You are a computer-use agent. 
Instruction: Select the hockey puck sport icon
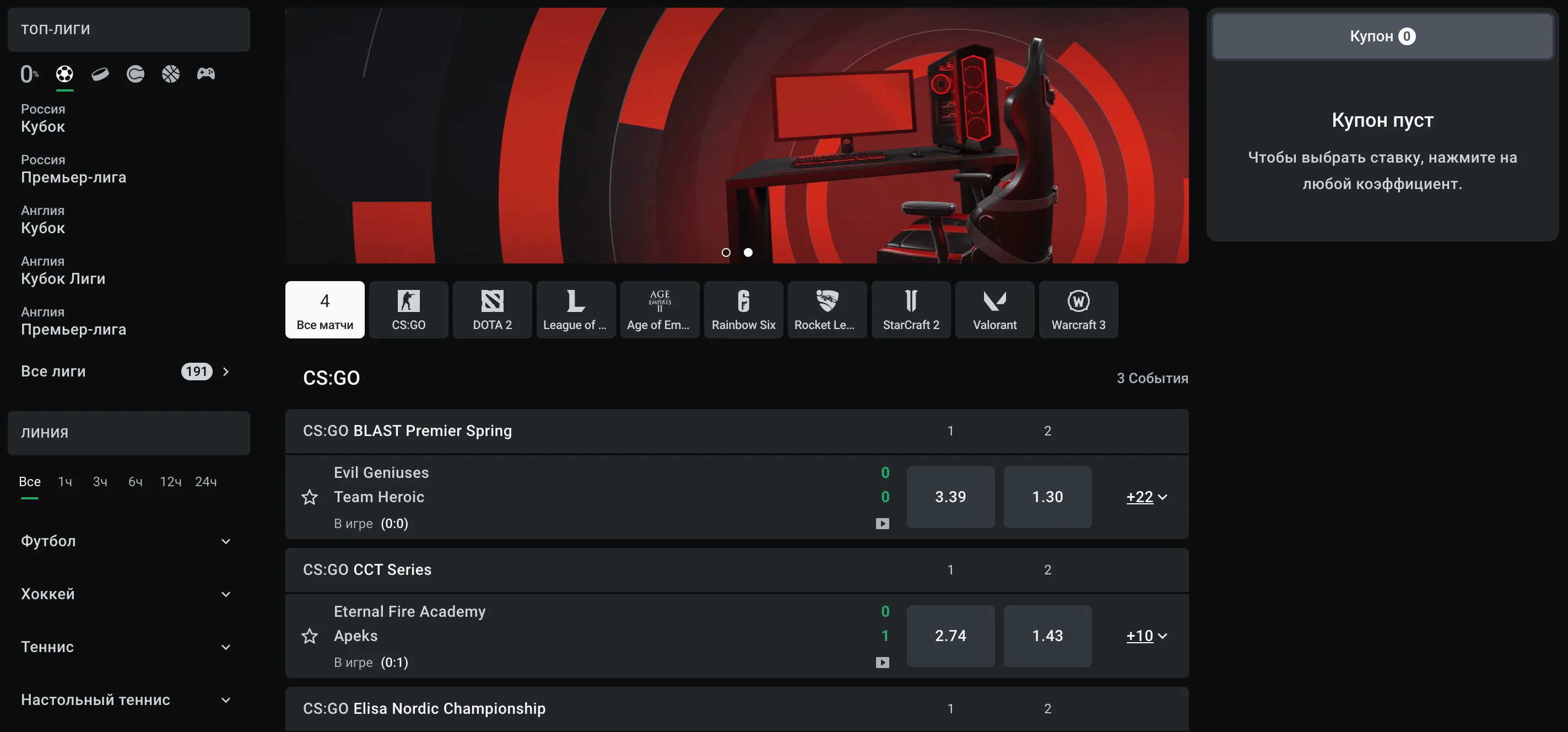pyautogui.click(x=100, y=74)
